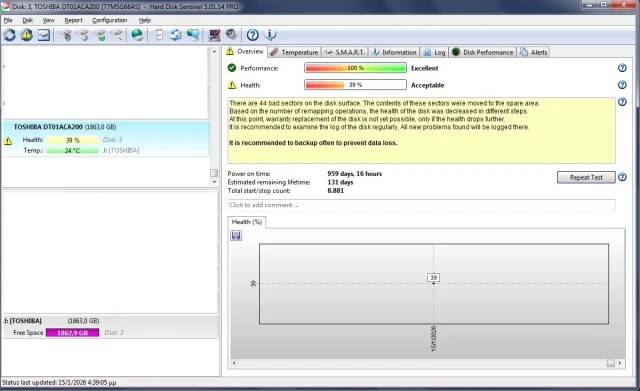Screen dimensions: 640x391
Task: Open the Help menu
Action: point(145,20)
